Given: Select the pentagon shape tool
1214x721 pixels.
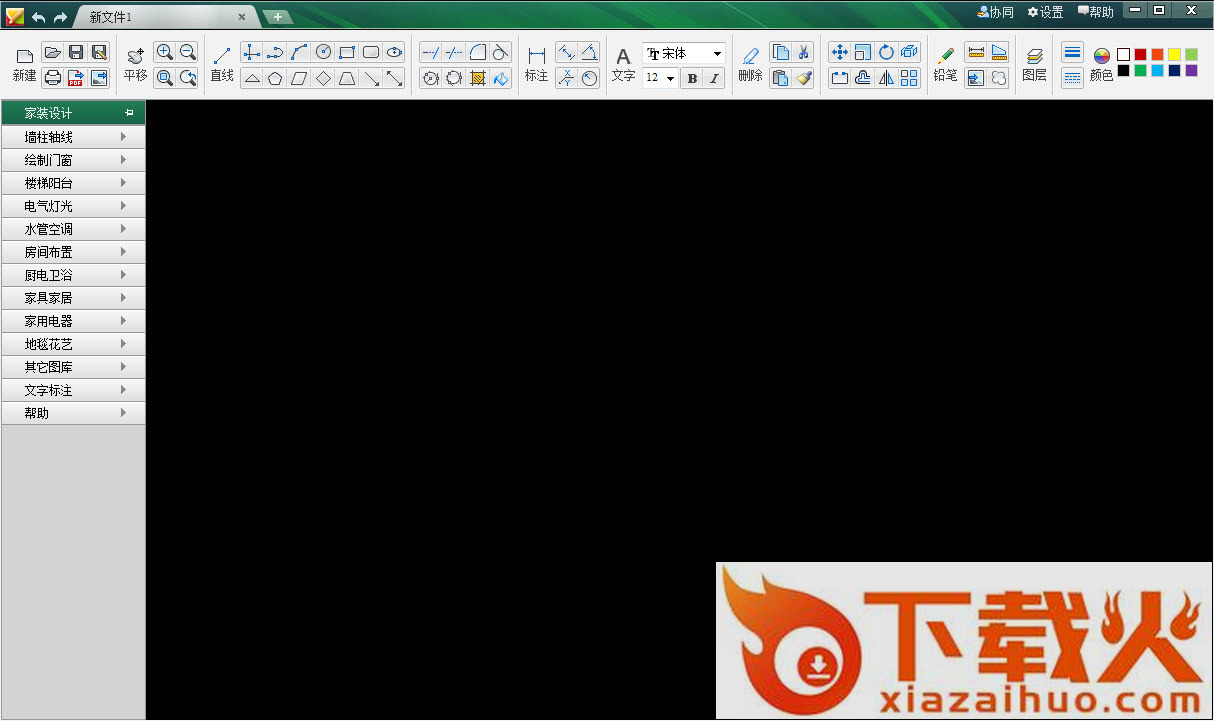Looking at the screenshot, I should (275, 77).
